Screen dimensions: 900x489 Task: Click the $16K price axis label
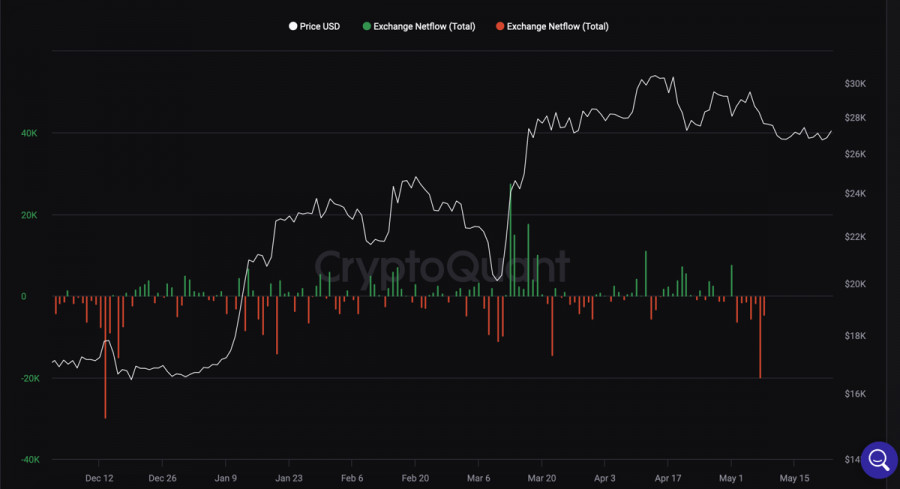click(x=855, y=394)
